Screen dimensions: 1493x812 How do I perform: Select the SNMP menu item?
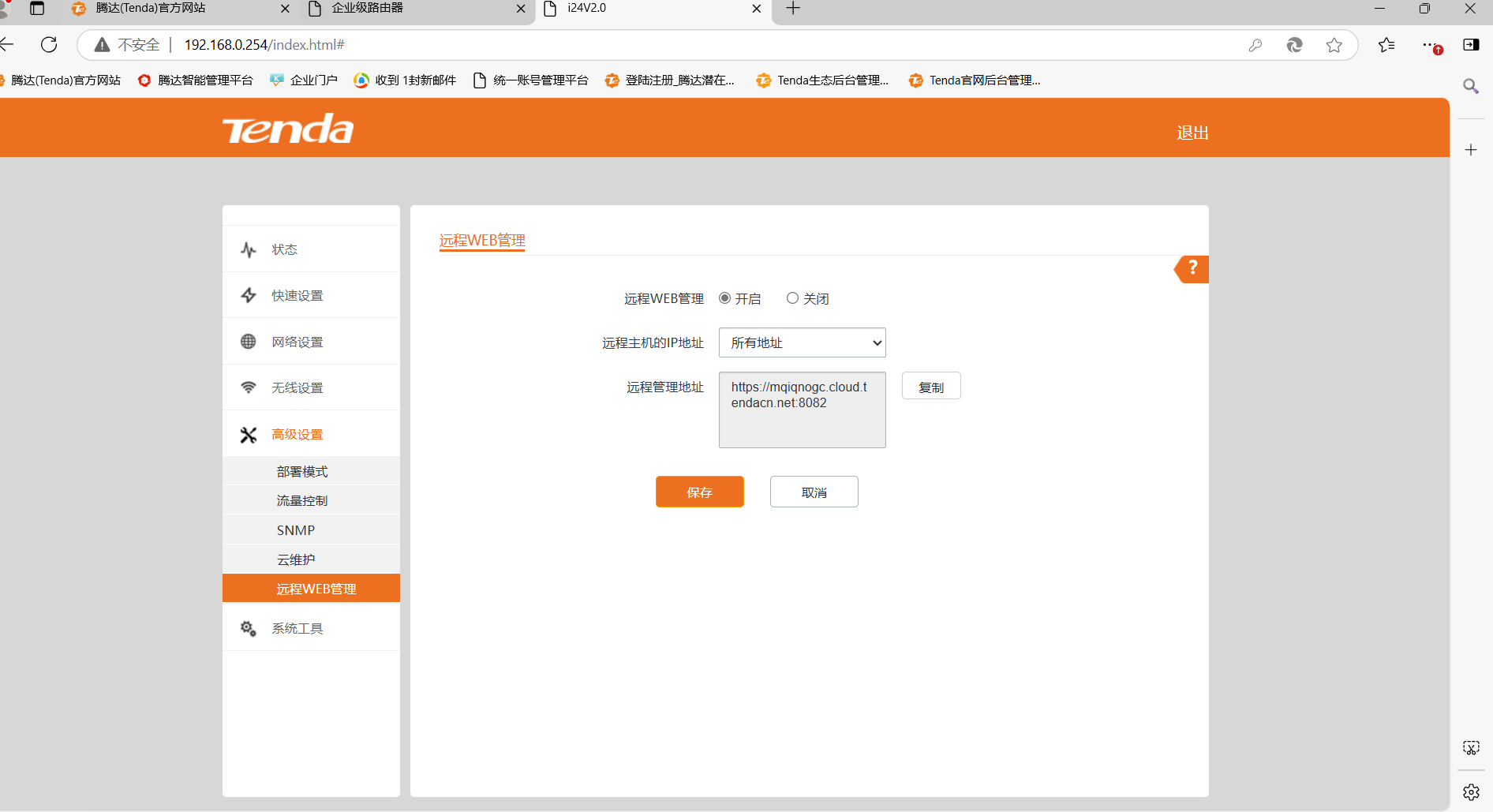pyautogui.click(x=295, y=529)
